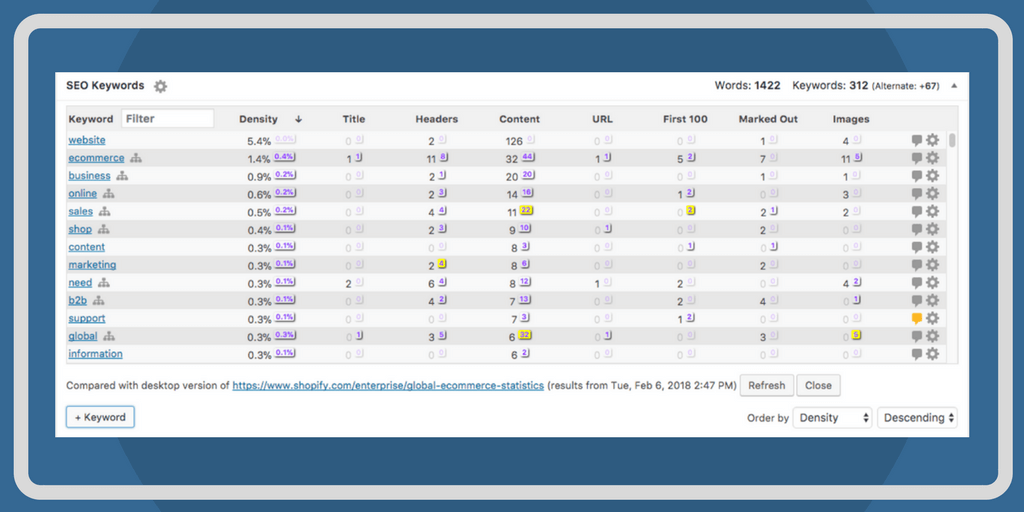The width and height of the screenshot is (1024, 512).
Task: Click hierarchy icon next to sales keyword
Action: click(105, 212)
